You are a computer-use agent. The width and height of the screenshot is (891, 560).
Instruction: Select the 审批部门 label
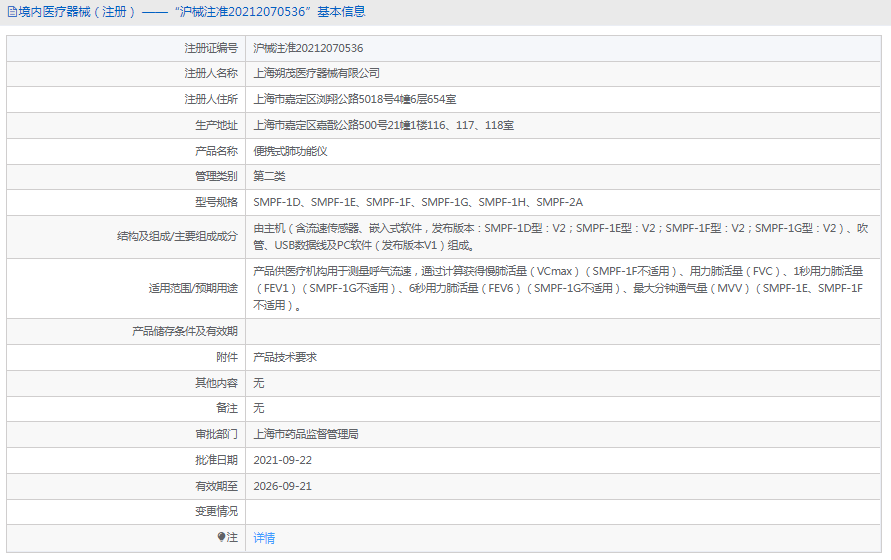pyautogui.click(x=216, y=434)
